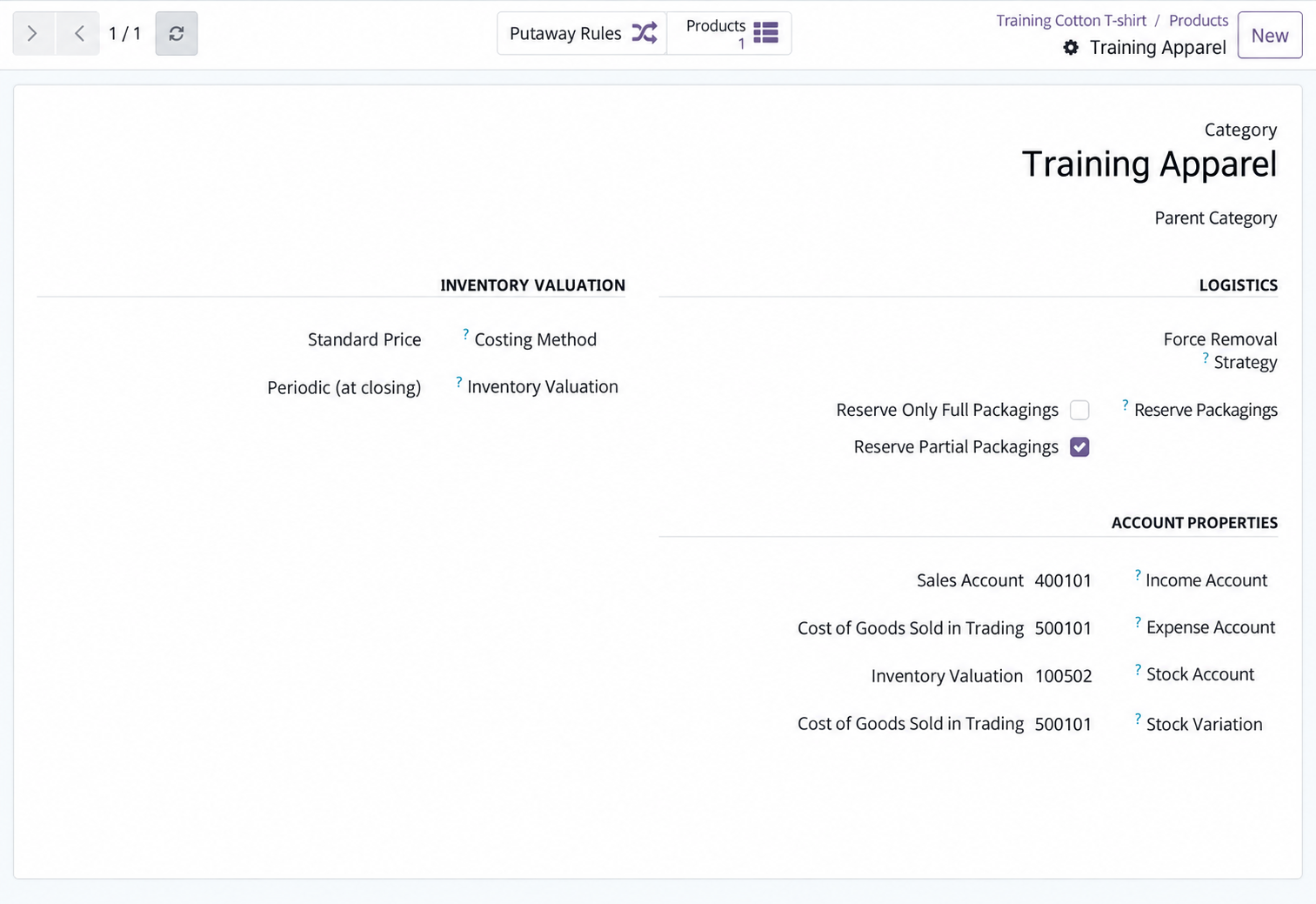Screen dimensions: 1316x904
Task: Select expense account 500101 Cost of Goods
Action: (945, 628)
